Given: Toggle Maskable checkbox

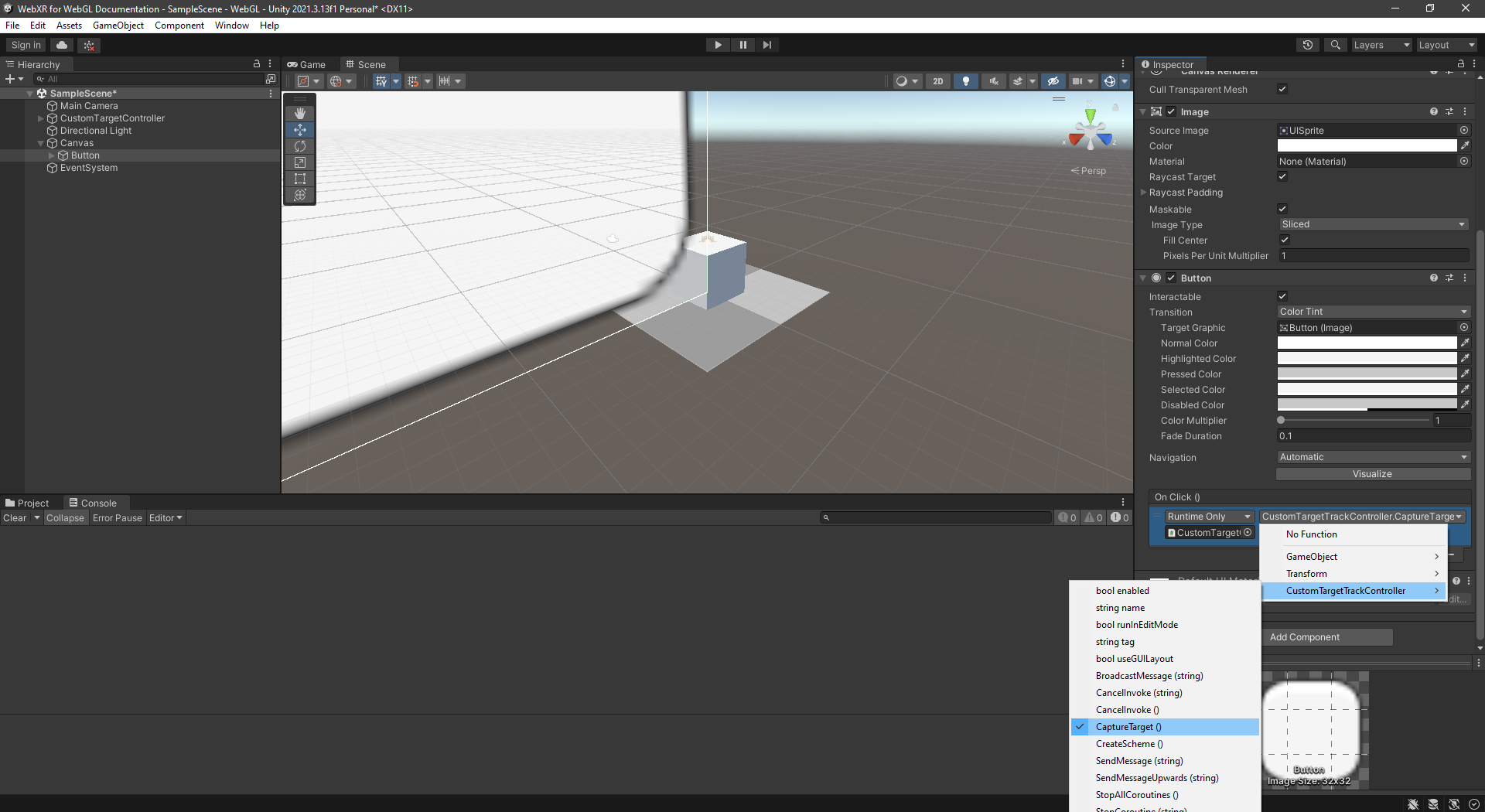Looking at the screenshot, I should [x=1282, y=209].
